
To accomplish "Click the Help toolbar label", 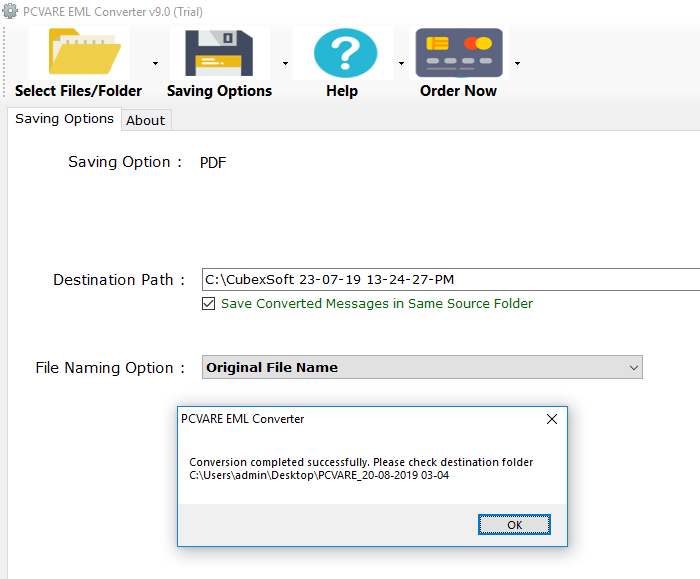I will pos(342,91).
